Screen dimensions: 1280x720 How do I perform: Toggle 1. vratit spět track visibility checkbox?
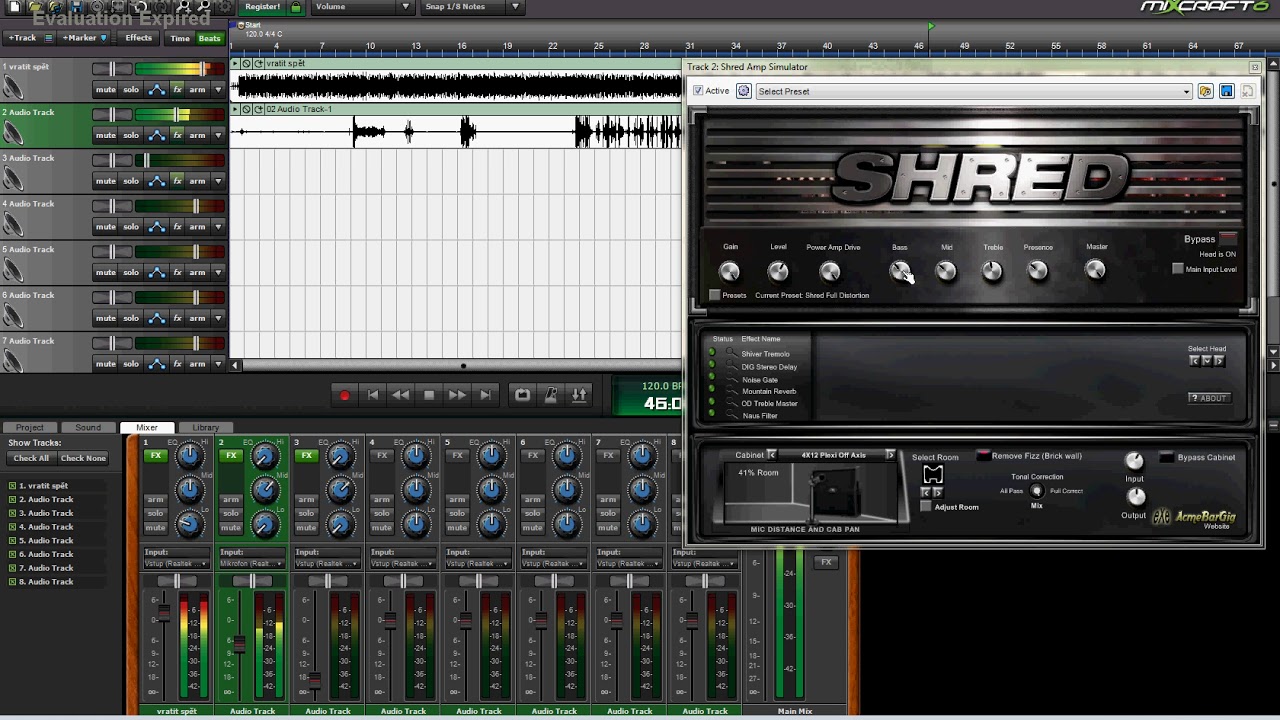point(13,486)
